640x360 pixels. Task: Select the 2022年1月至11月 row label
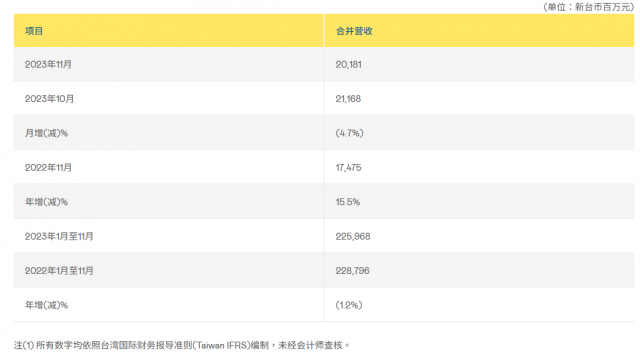(x=59, y=271)
